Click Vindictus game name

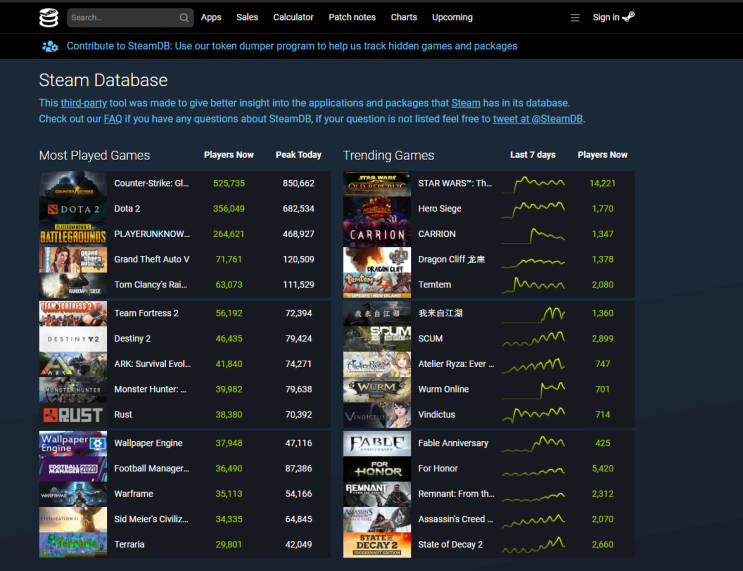[x=436, y=415]
